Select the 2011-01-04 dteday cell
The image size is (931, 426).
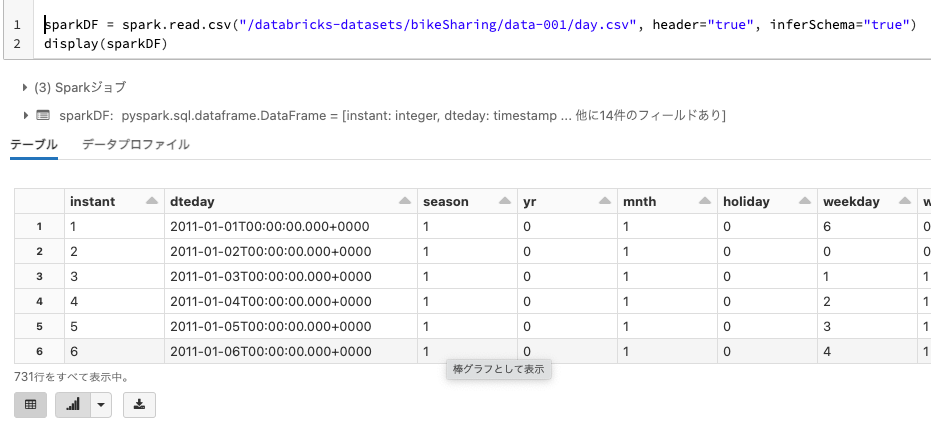pos(291,301)
